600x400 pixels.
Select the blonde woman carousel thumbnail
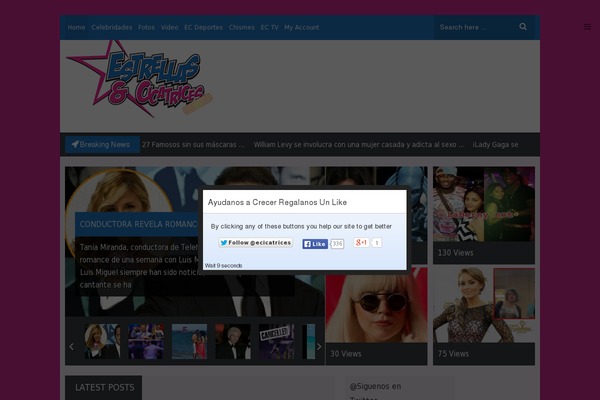click(x=102, y=341)
